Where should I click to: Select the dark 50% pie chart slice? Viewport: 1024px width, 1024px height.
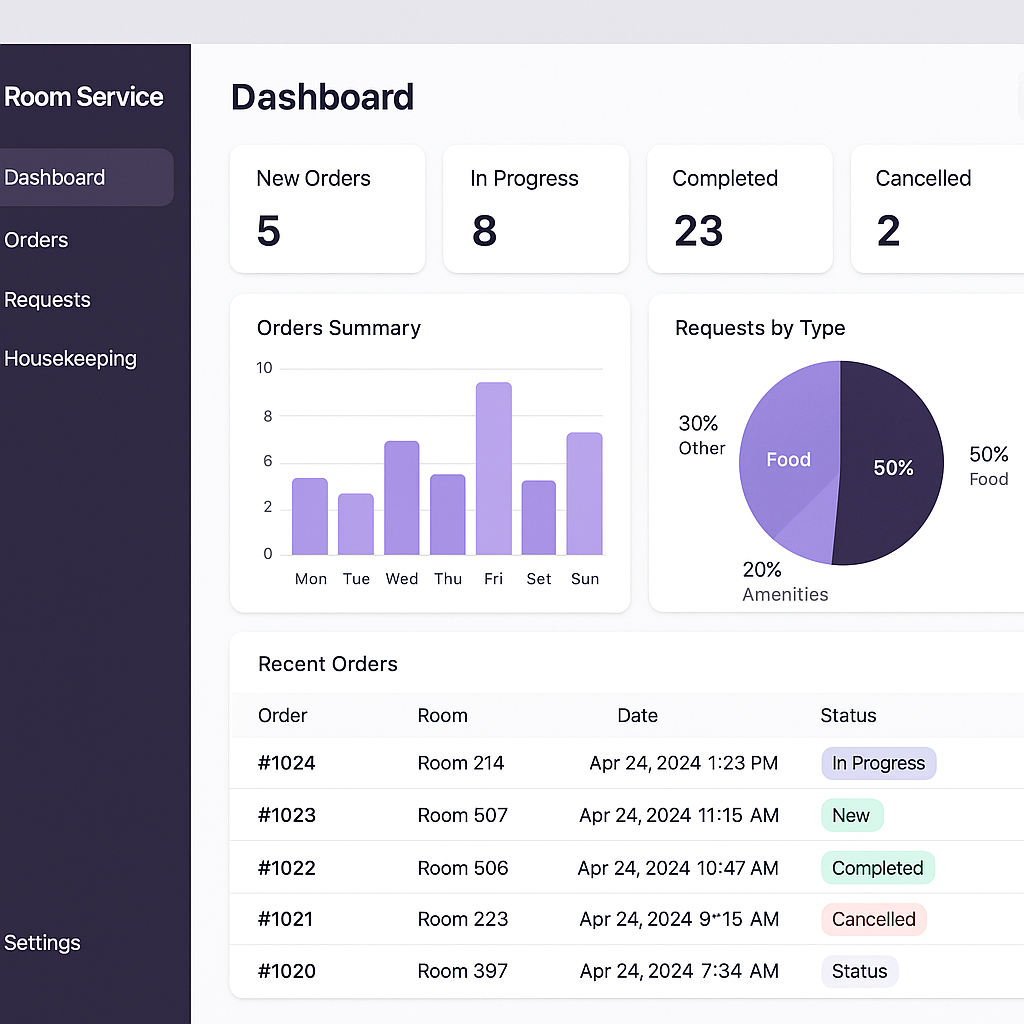click(x=890, y=468)
